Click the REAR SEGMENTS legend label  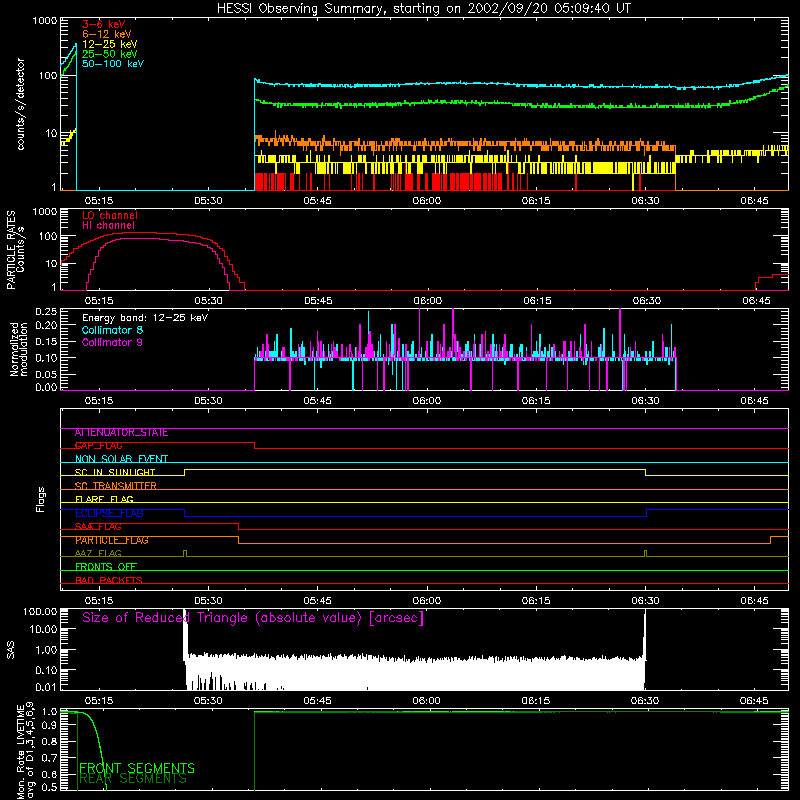[x=133, y=779]
